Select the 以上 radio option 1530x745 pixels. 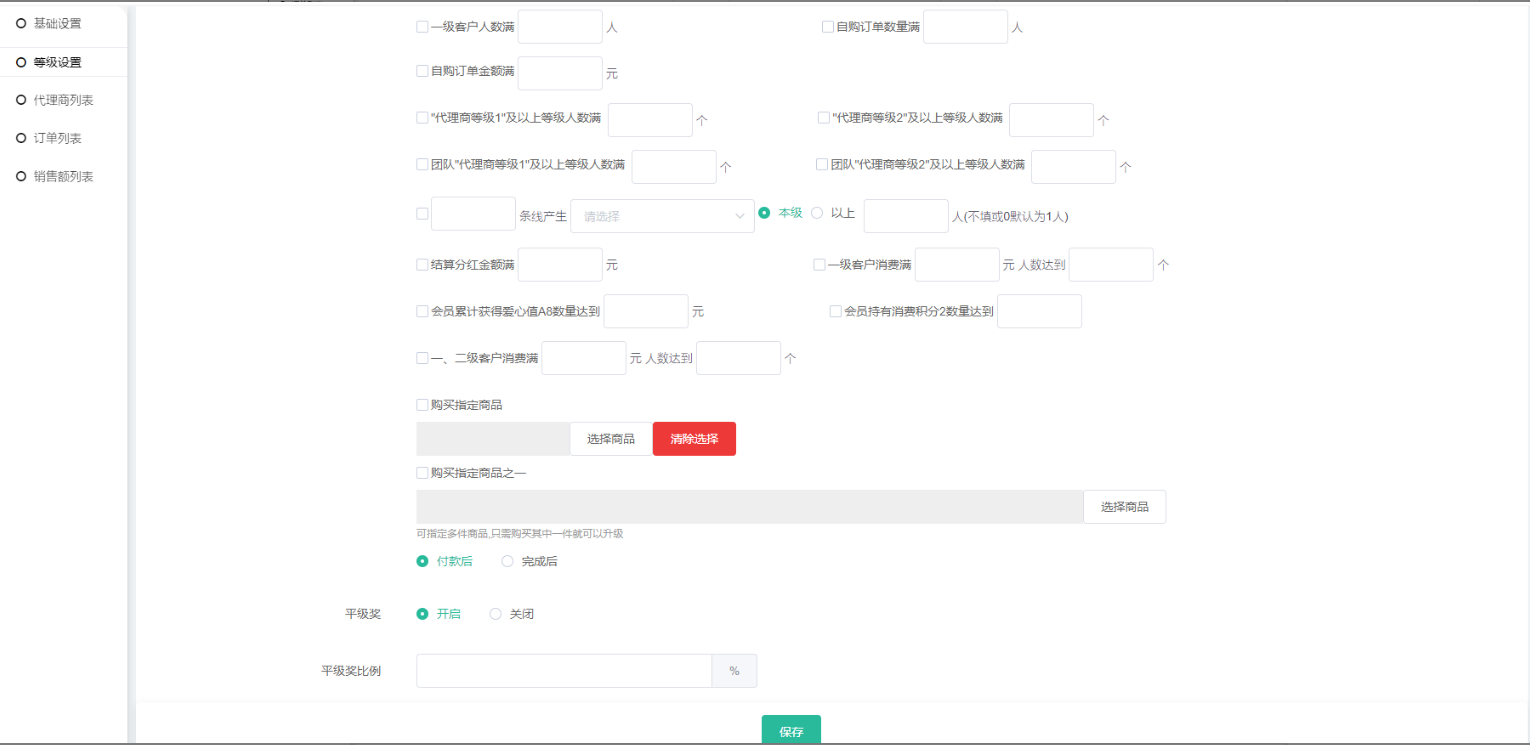[817, 213]
